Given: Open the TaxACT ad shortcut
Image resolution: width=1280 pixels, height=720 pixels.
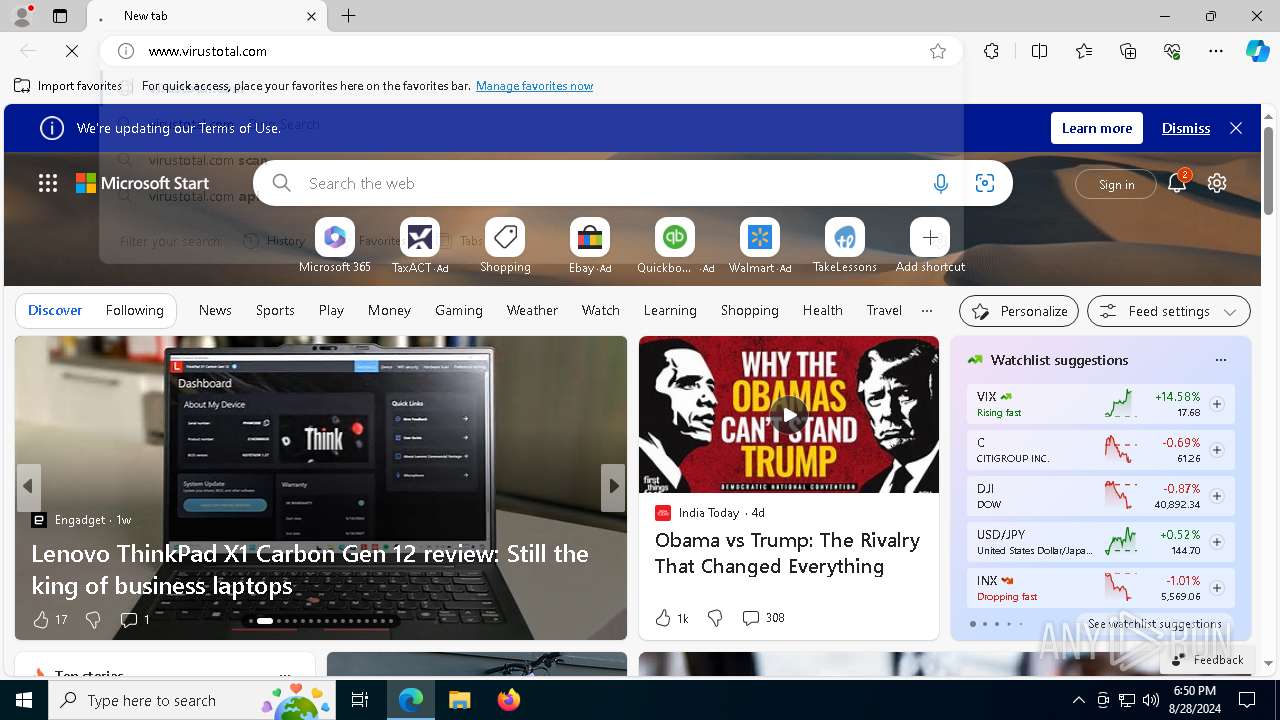Looking at the screenshot, I should pos(420,237).
